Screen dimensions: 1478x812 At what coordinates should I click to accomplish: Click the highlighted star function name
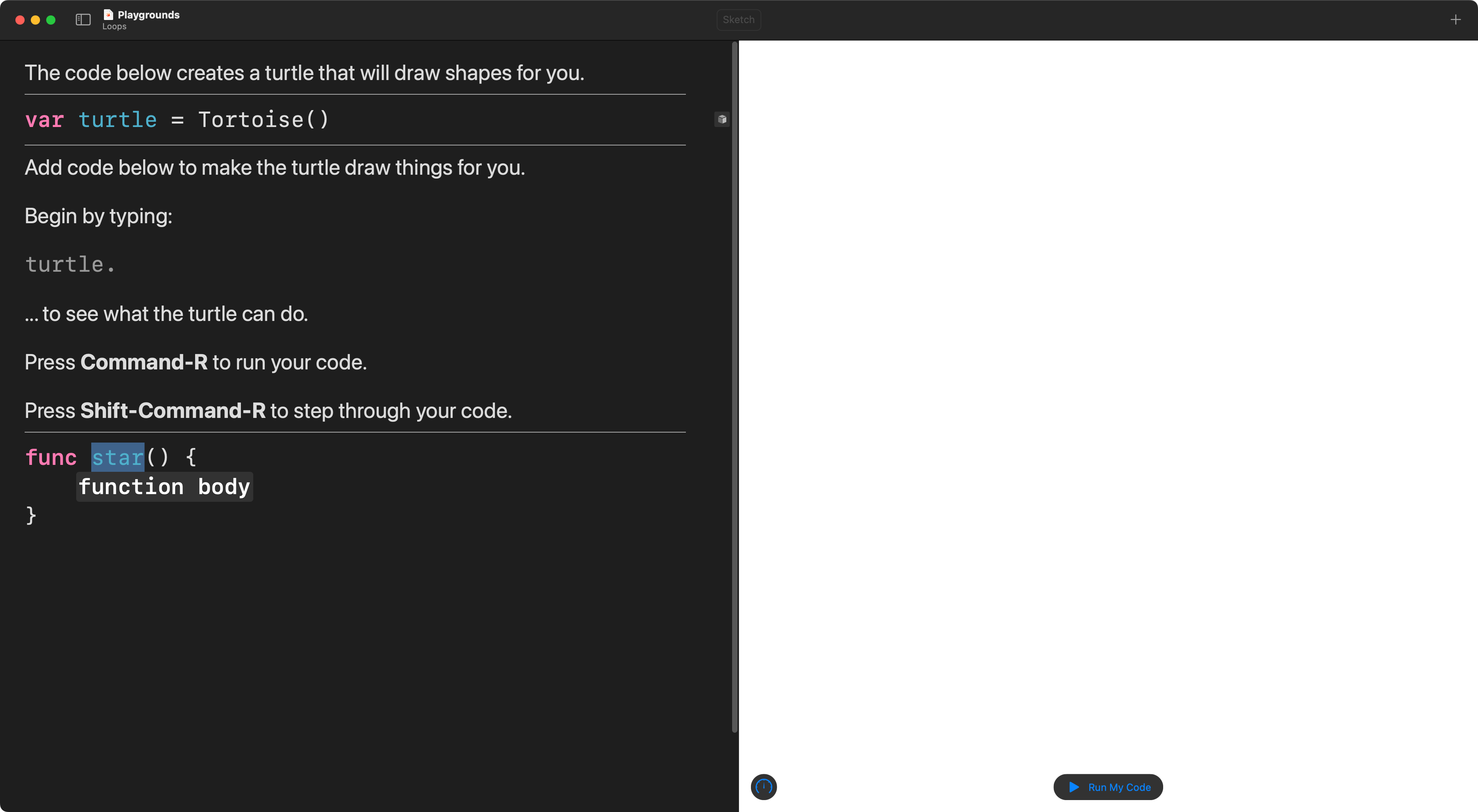point(118,457)
